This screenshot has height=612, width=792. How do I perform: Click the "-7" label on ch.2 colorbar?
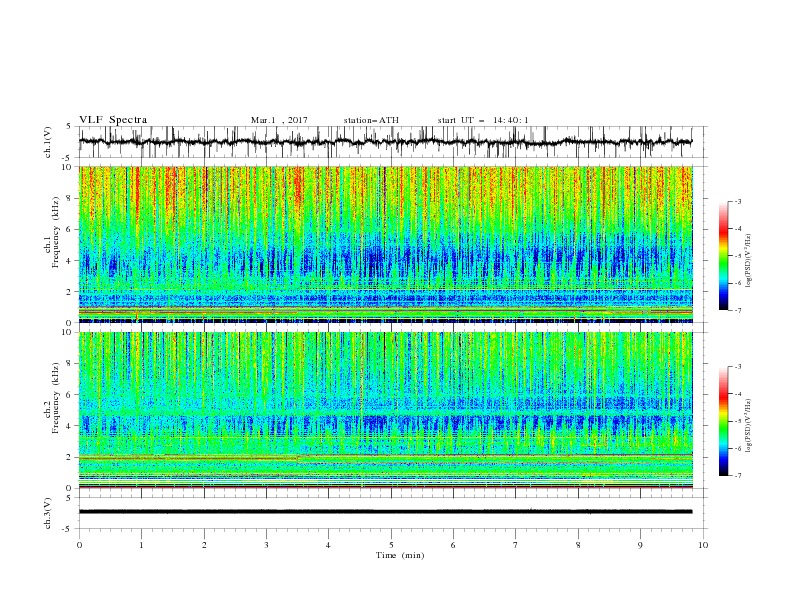click(737, 475)
